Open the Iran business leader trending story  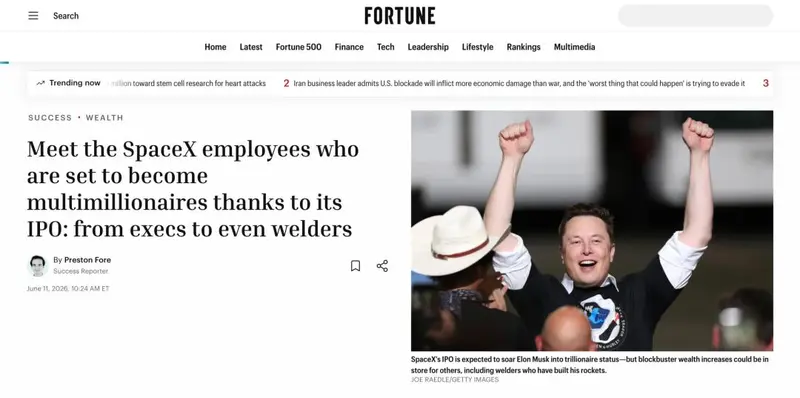519,83
